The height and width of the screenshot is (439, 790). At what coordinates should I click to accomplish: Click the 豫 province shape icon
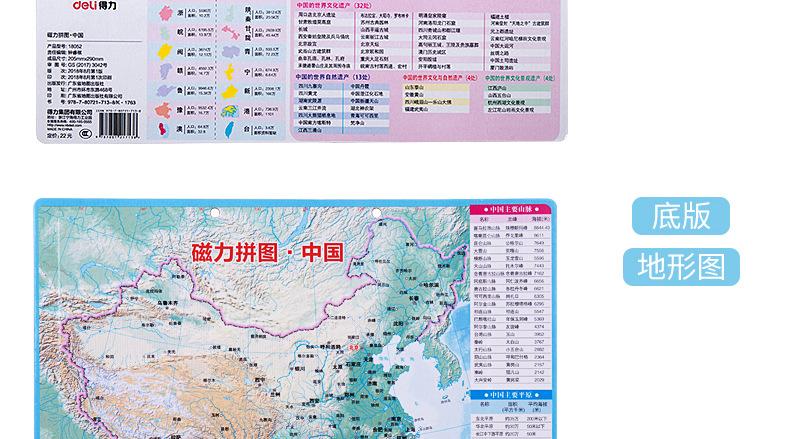[x=166, y=111]
